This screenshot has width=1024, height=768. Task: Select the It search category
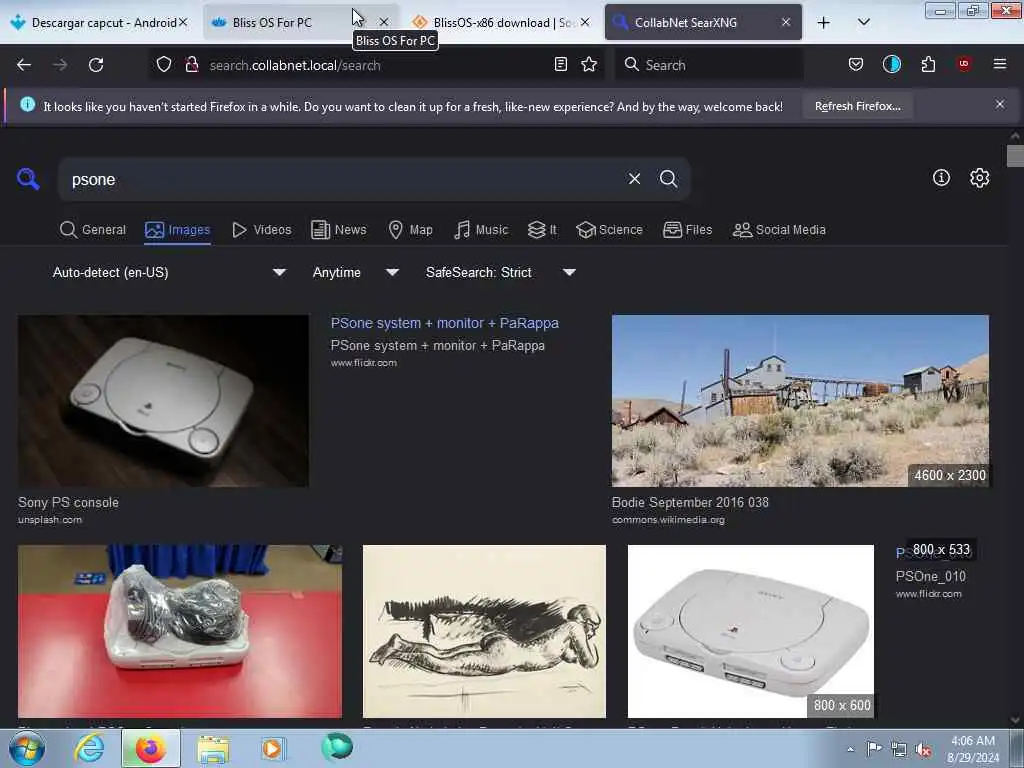click(x=542, y=230)
